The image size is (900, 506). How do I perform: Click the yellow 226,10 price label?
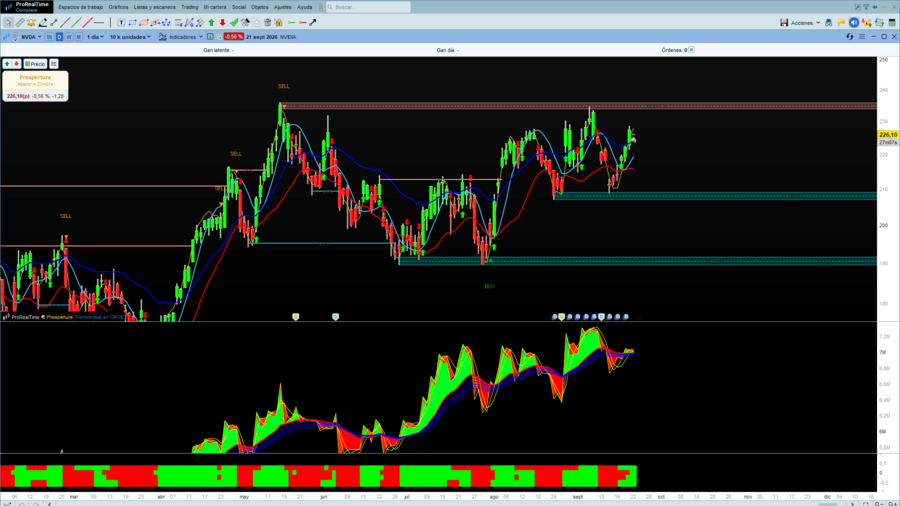tap(887, 135)
